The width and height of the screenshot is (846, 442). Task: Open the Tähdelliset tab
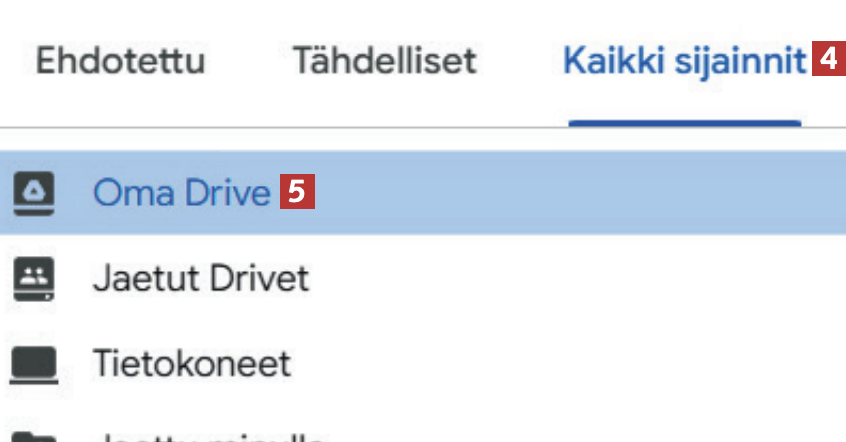[x=384, y=61]
